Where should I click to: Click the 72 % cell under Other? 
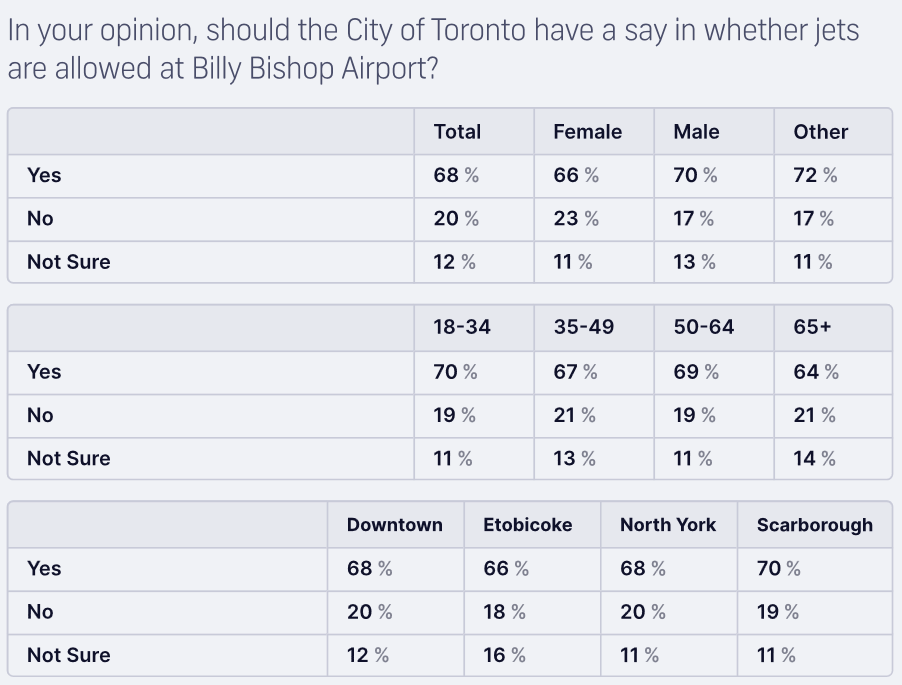click(x=815, y=176)
